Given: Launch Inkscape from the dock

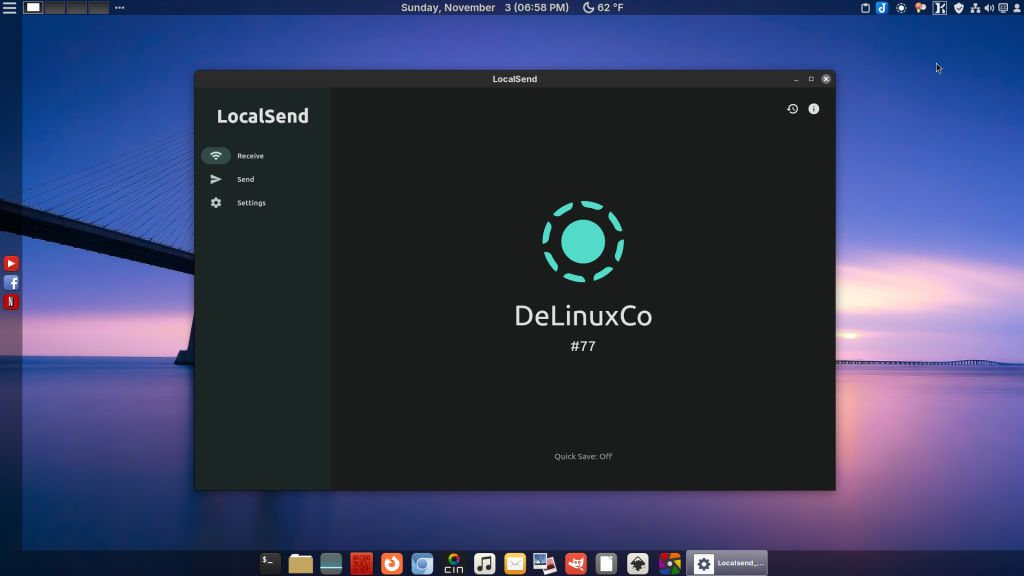Looking at the screenshot, I should [x=637, y=564].
